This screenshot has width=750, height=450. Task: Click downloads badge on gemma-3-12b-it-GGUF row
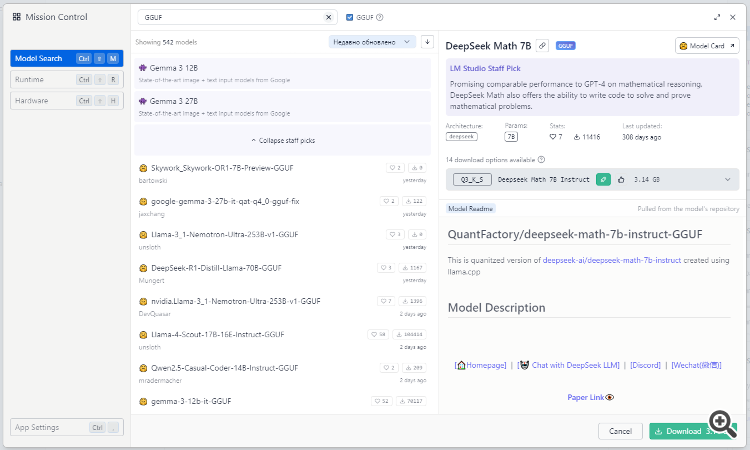click(411, 401)
